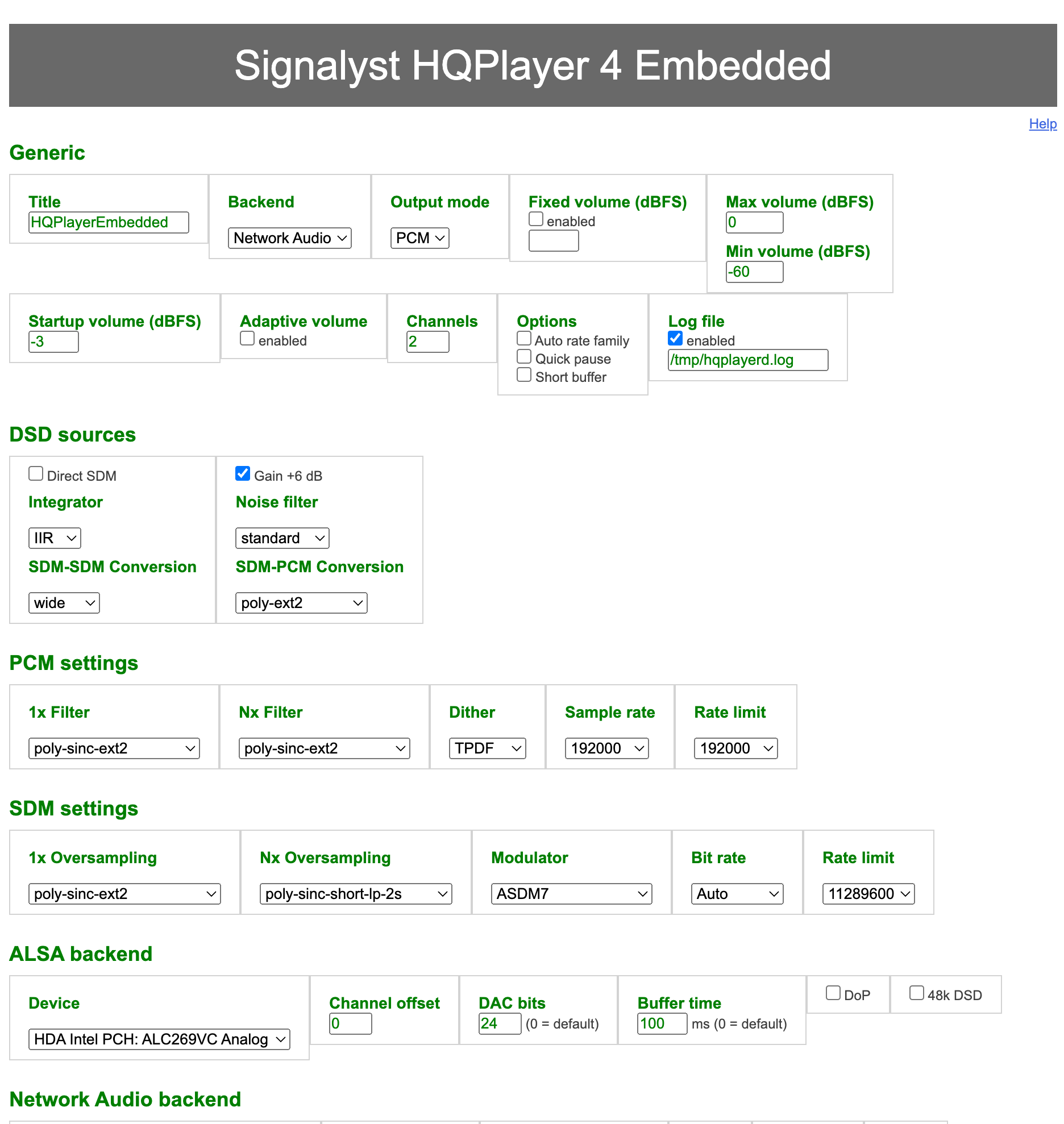The width and height of the screenshot is (1064, 1124).
Task: Enable Fixed volume checkbox
Action: 536,219
